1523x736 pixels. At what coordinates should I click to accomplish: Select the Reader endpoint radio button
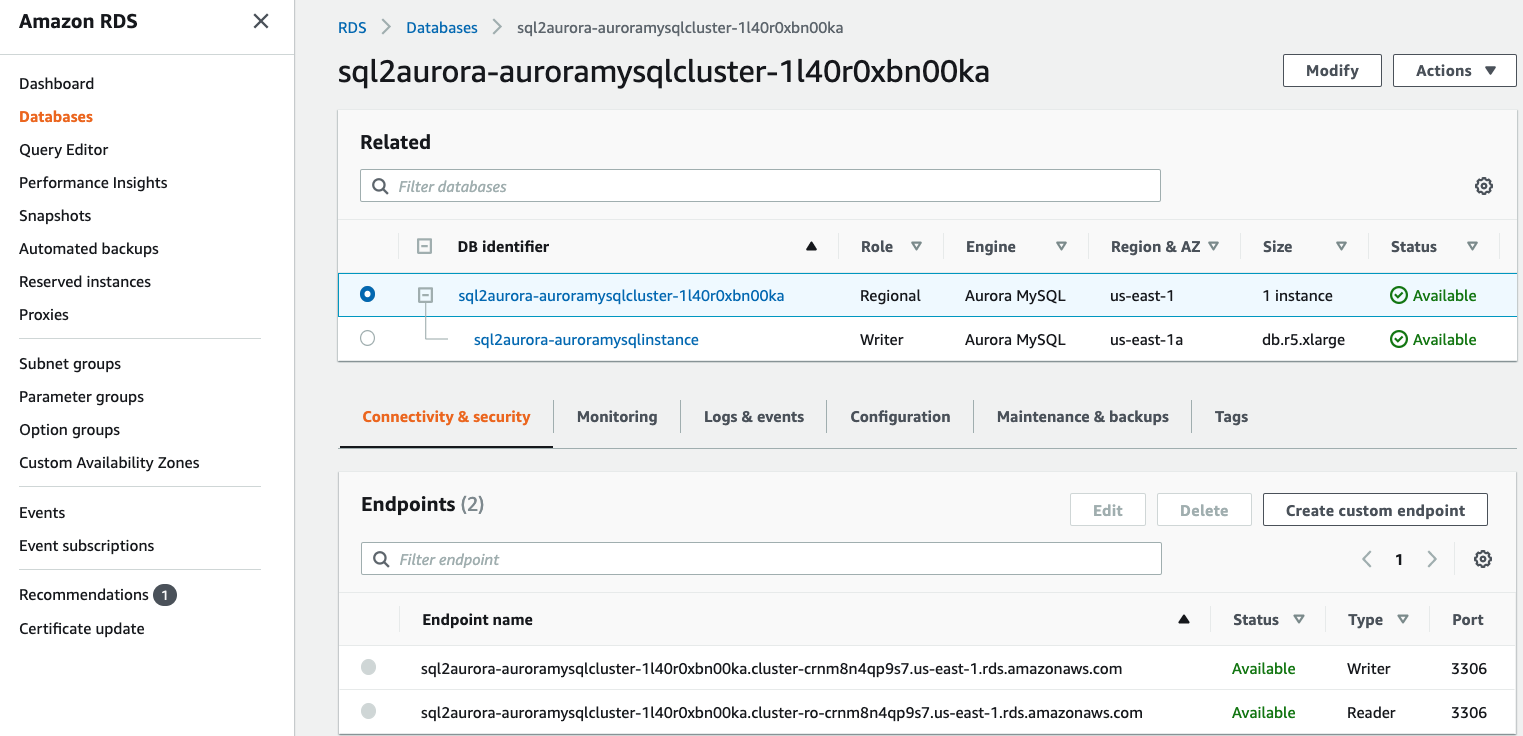coord(369,711)
